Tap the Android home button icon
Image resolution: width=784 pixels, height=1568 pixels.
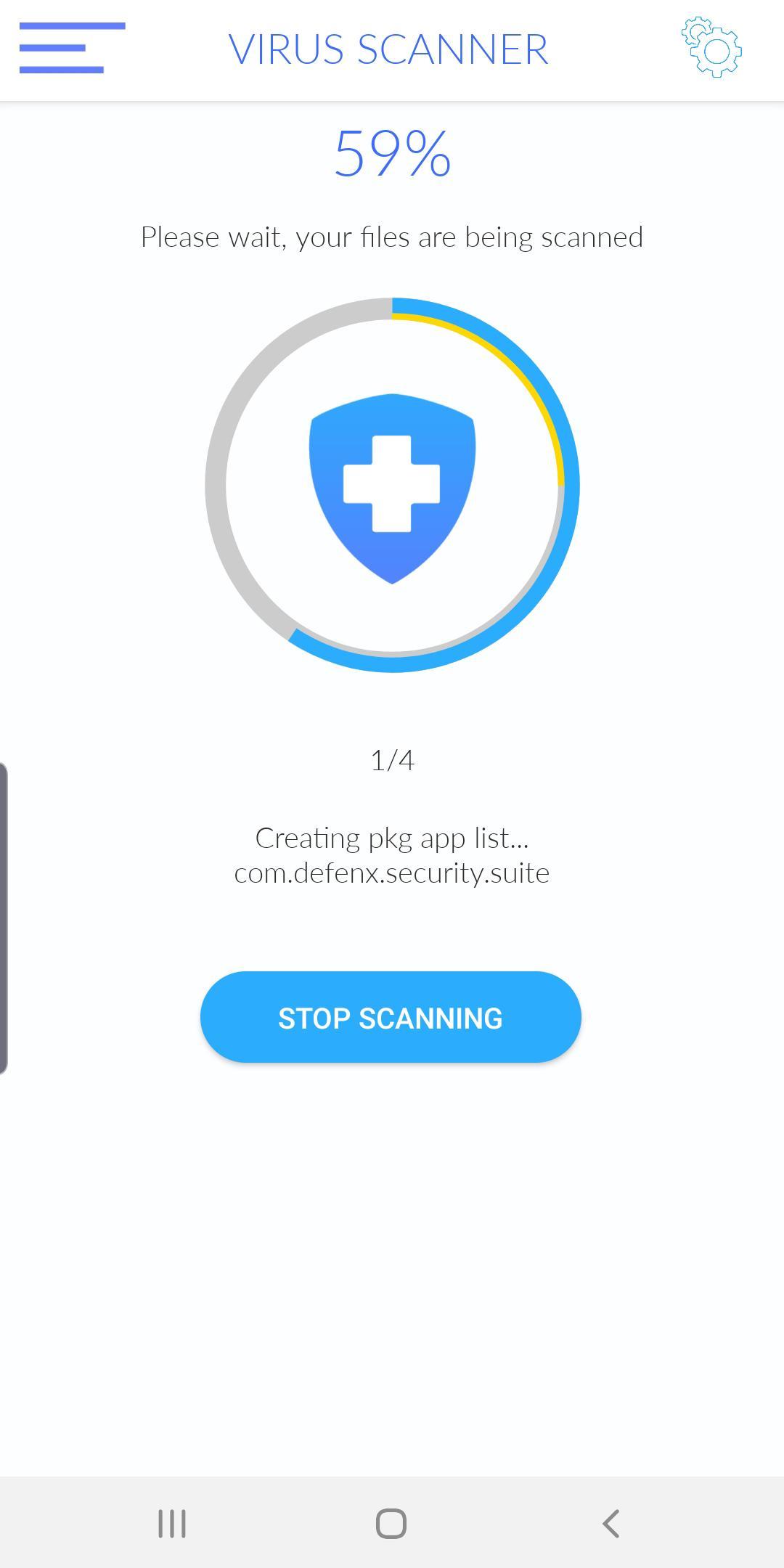391,1523
